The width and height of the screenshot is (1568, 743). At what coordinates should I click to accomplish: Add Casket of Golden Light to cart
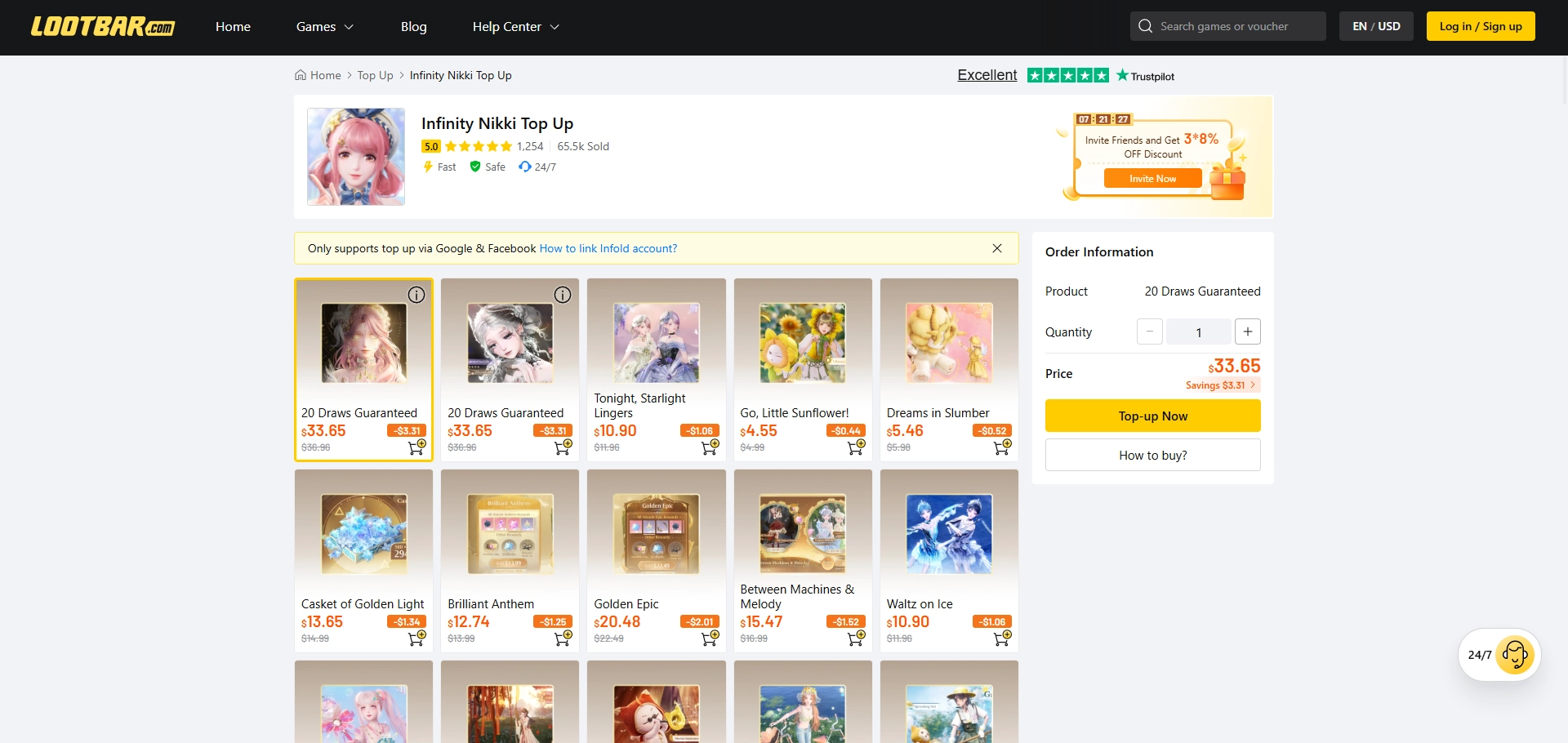[416, 638]
